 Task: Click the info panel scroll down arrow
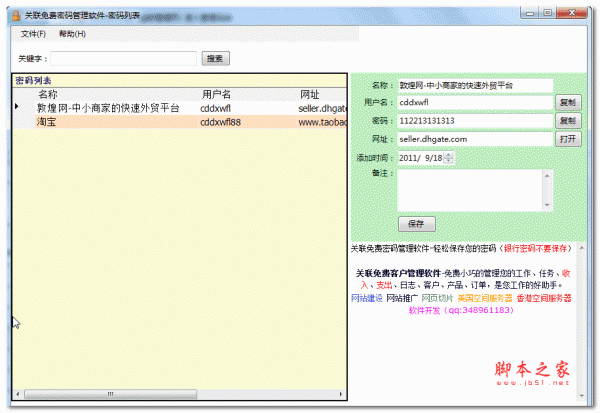582,395
